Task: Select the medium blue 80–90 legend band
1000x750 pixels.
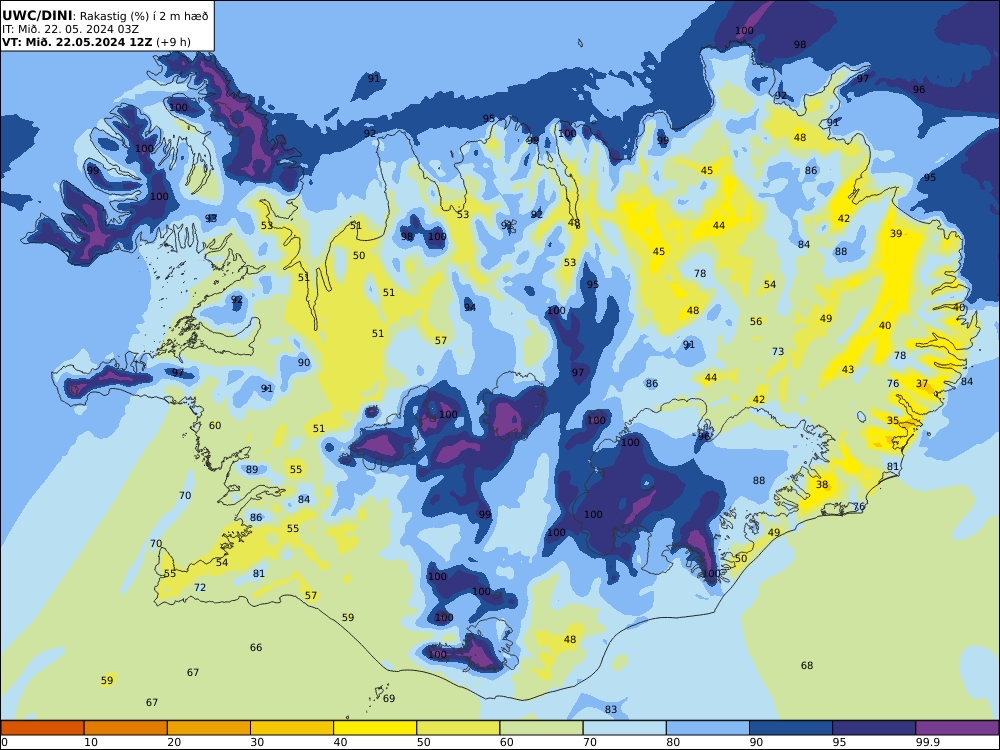Action: coord(707,728)
